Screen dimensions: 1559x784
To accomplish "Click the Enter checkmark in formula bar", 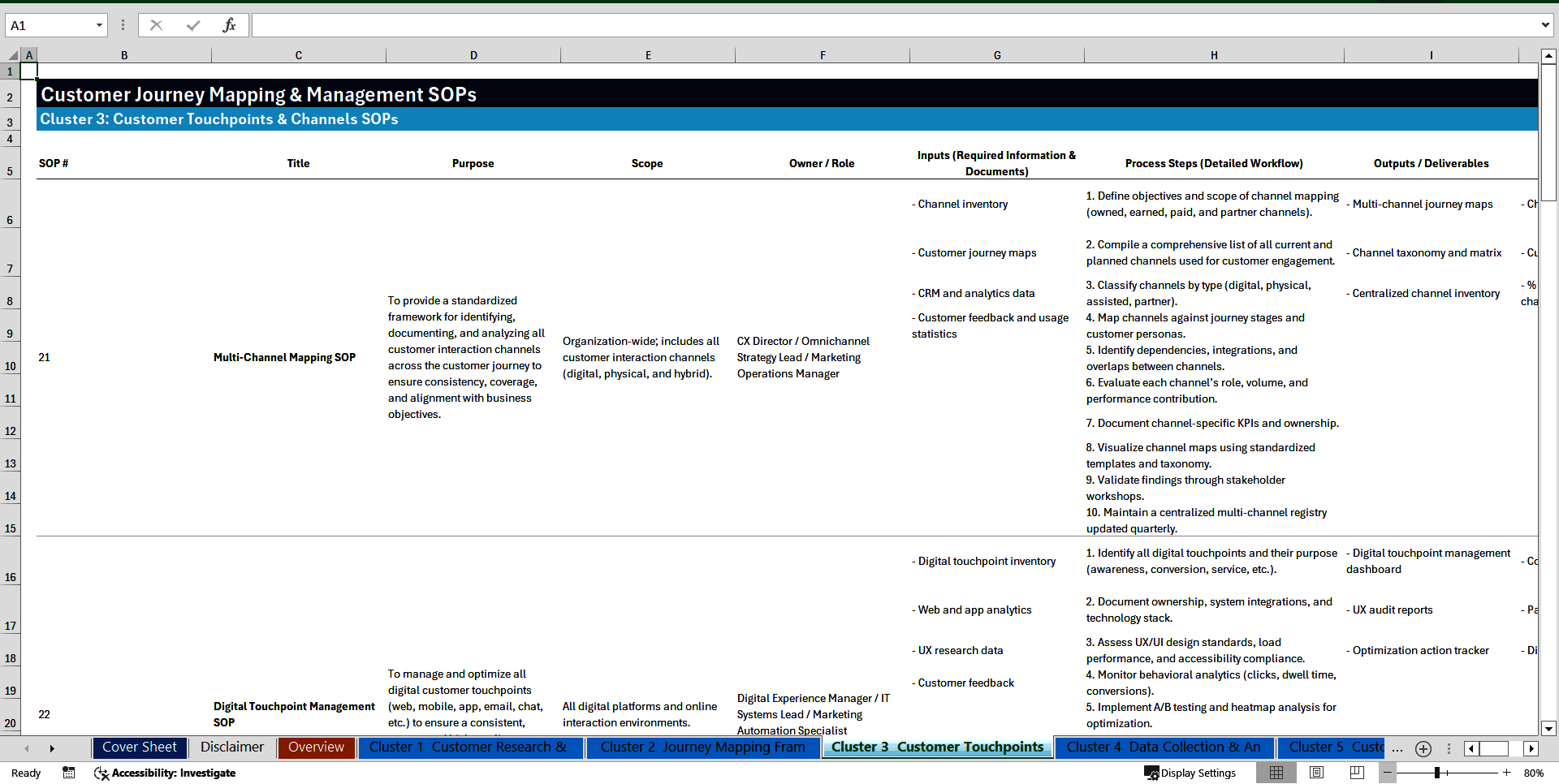I will point(192,24).
